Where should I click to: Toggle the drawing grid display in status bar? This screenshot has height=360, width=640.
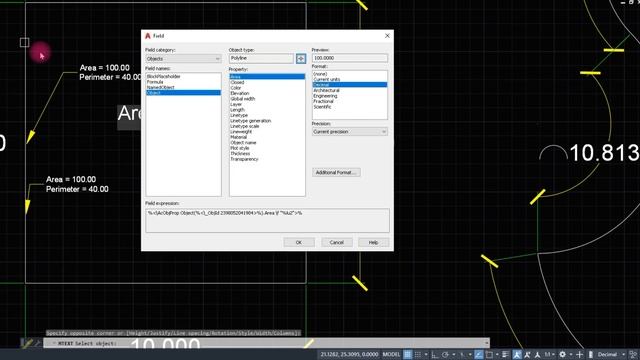407,354
